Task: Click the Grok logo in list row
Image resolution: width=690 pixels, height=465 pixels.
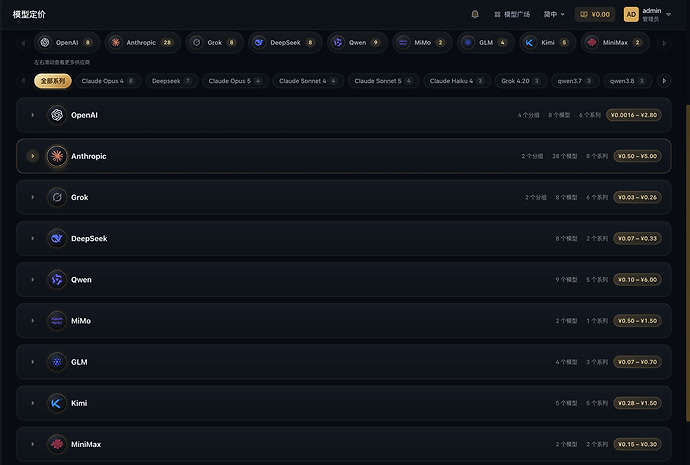Action: (x=57, y=198)
